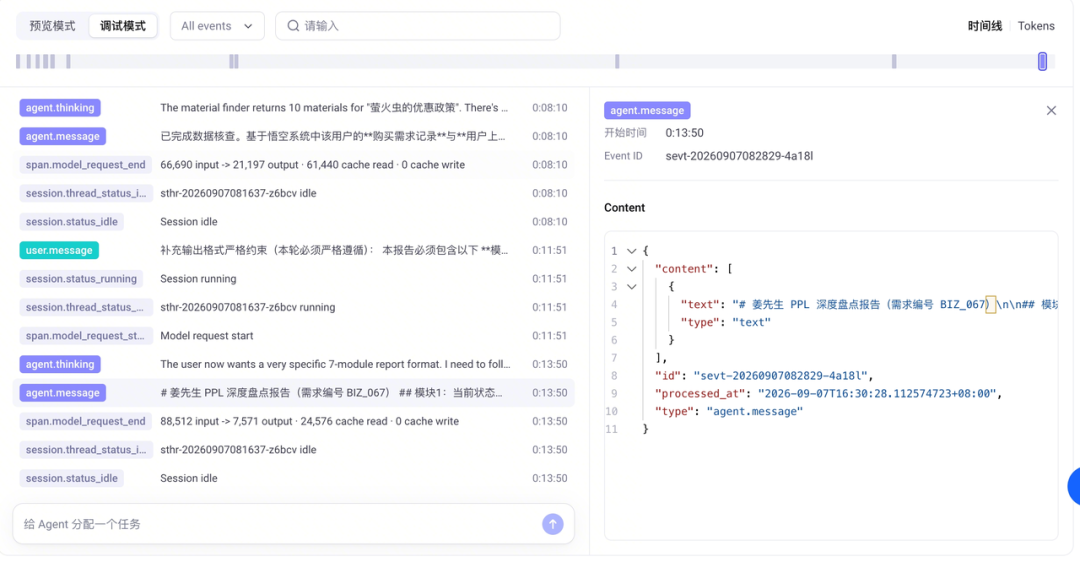The height and width of the screenshot is (562, 1080).
Task: Select session.status_idle row at 0:08:10
Action: pyautogui.click(x=293, y=222)
